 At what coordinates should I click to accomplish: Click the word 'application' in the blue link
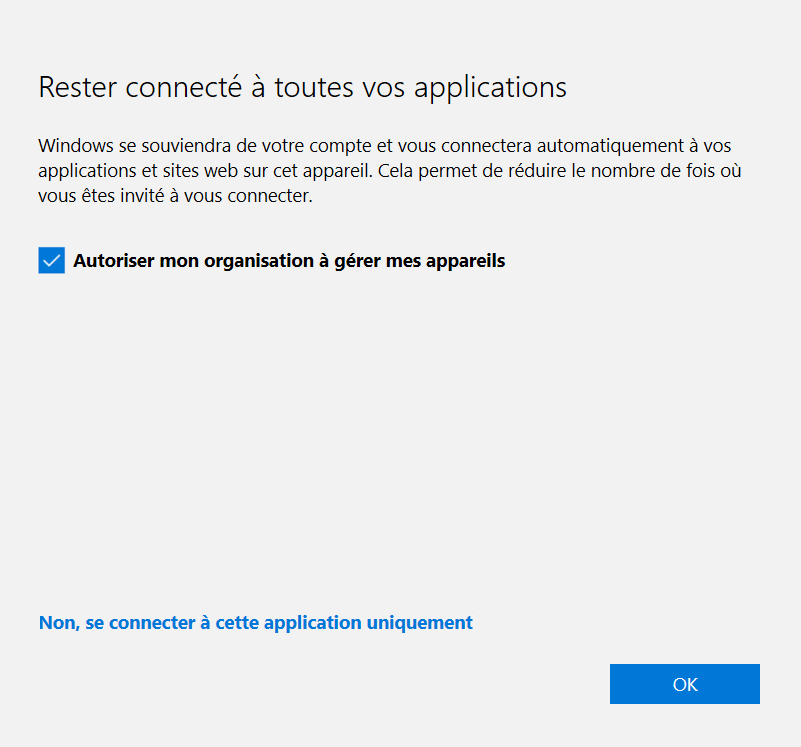pyautogui.click(x=313, y=622)
